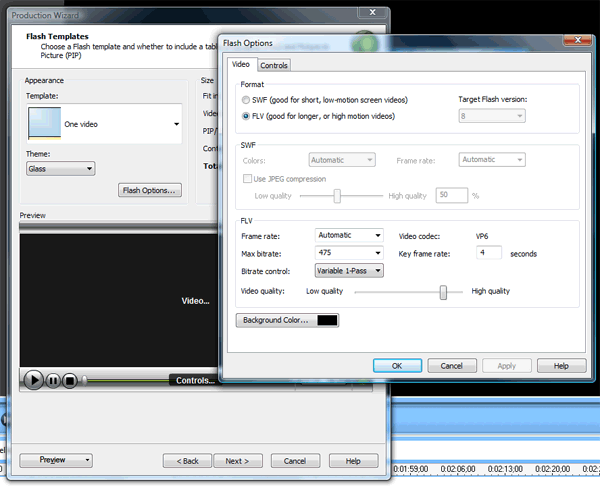Open the Target Flash version dropdown
Viewport: 600px width, 486px height.
(x=492, y=116)
